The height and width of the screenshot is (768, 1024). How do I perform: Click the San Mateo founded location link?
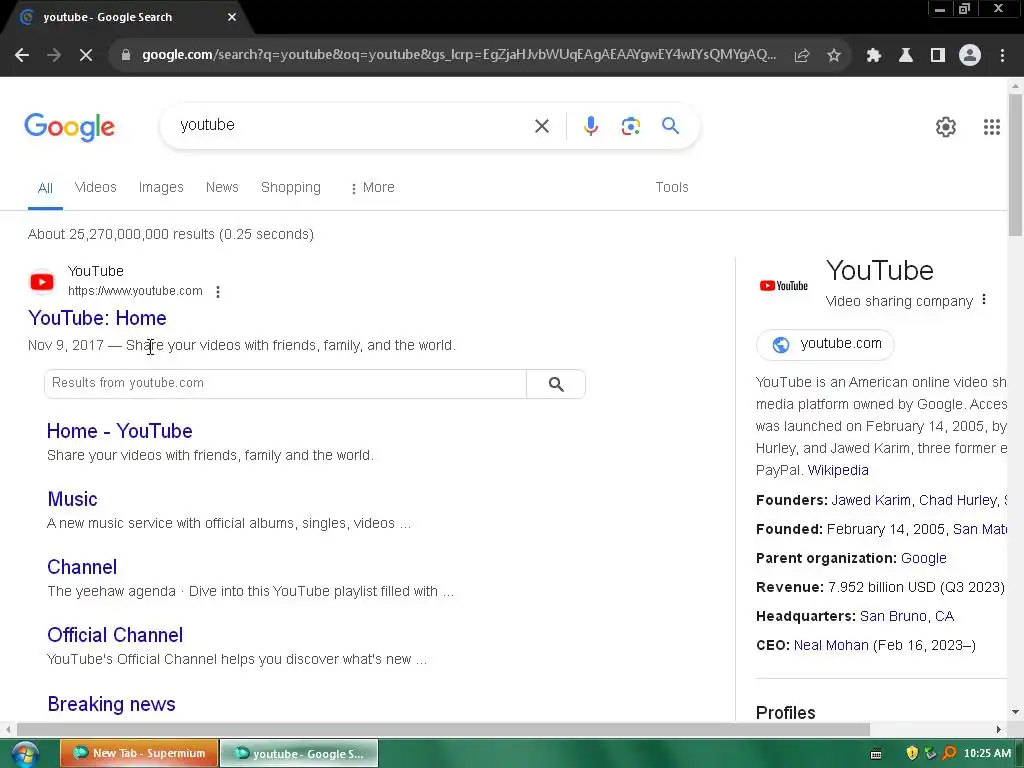pos(980,529)
